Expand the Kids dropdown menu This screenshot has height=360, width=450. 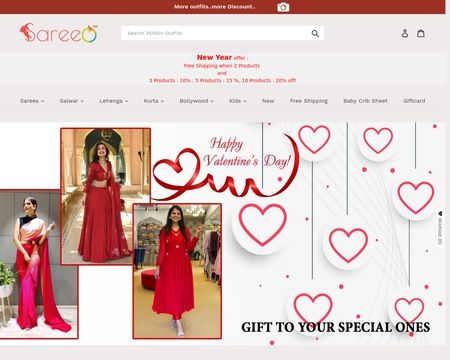238,101
